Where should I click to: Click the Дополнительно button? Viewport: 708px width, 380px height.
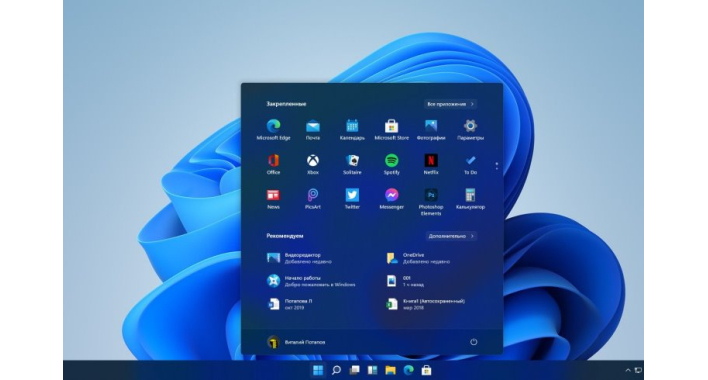click(x=451, y=236)
